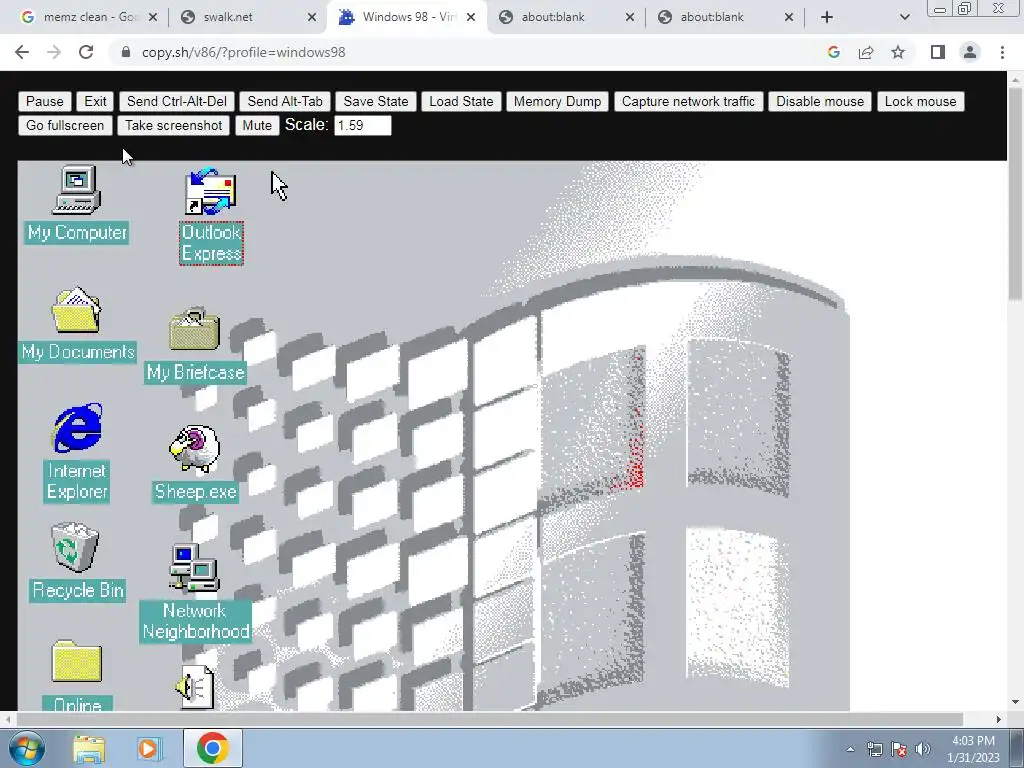Reload the page
1024x768 pixels.
pyautogui.click(x=86, y=52)
